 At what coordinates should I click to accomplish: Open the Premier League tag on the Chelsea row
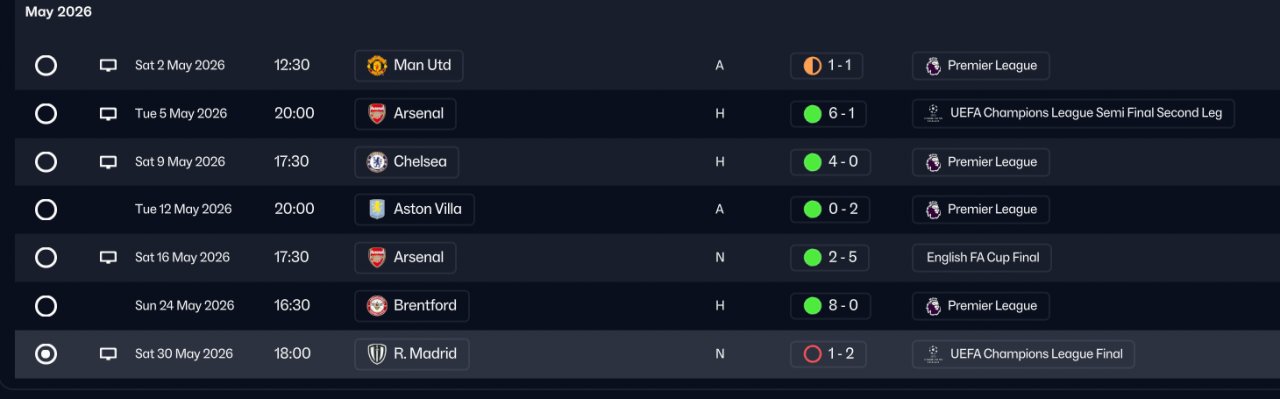[981, 162]
